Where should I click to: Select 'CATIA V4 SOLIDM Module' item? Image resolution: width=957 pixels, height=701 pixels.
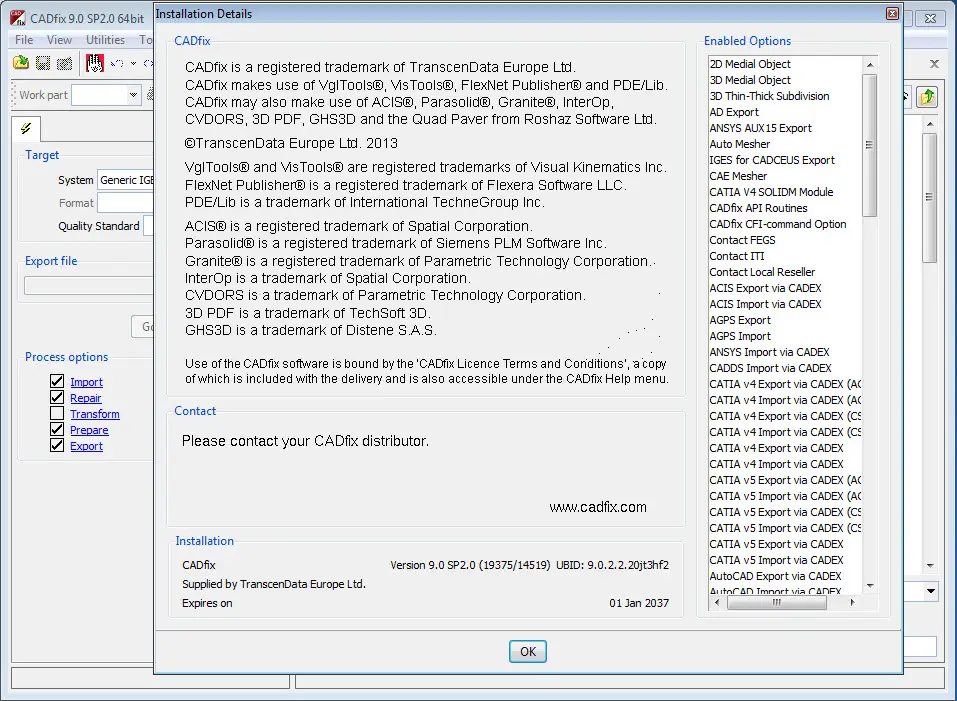coord(771,192)
